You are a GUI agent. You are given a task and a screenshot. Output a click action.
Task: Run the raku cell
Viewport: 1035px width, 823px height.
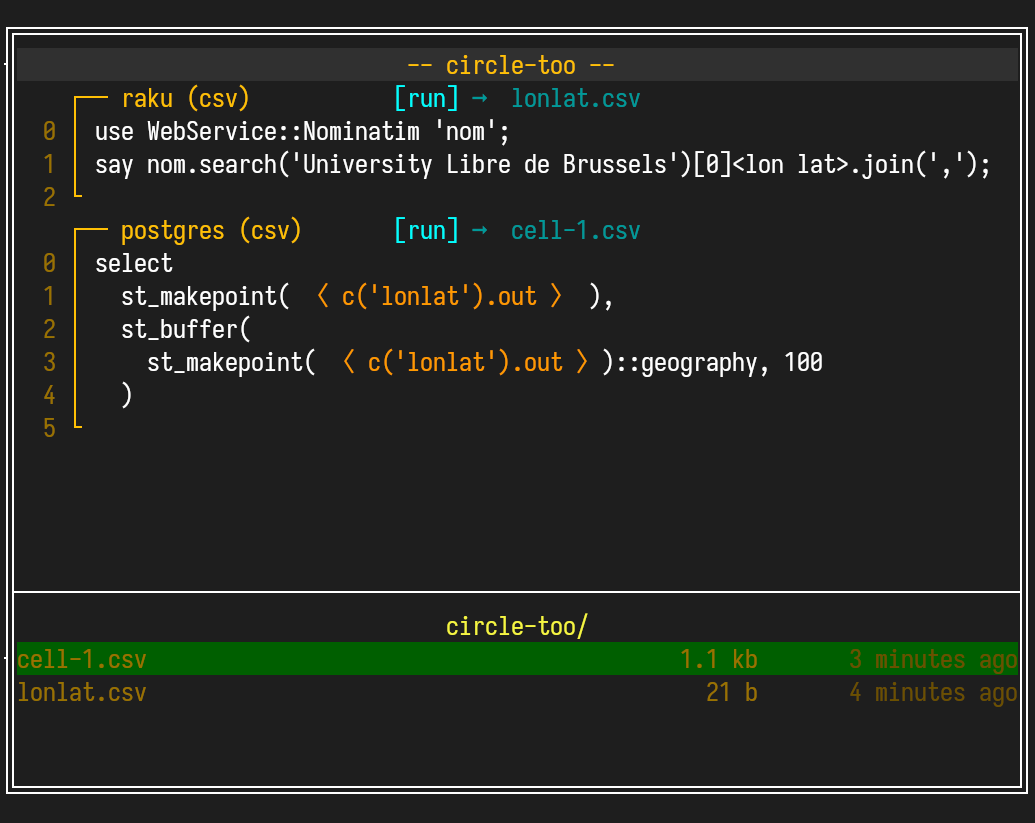[x=426, y=99]
